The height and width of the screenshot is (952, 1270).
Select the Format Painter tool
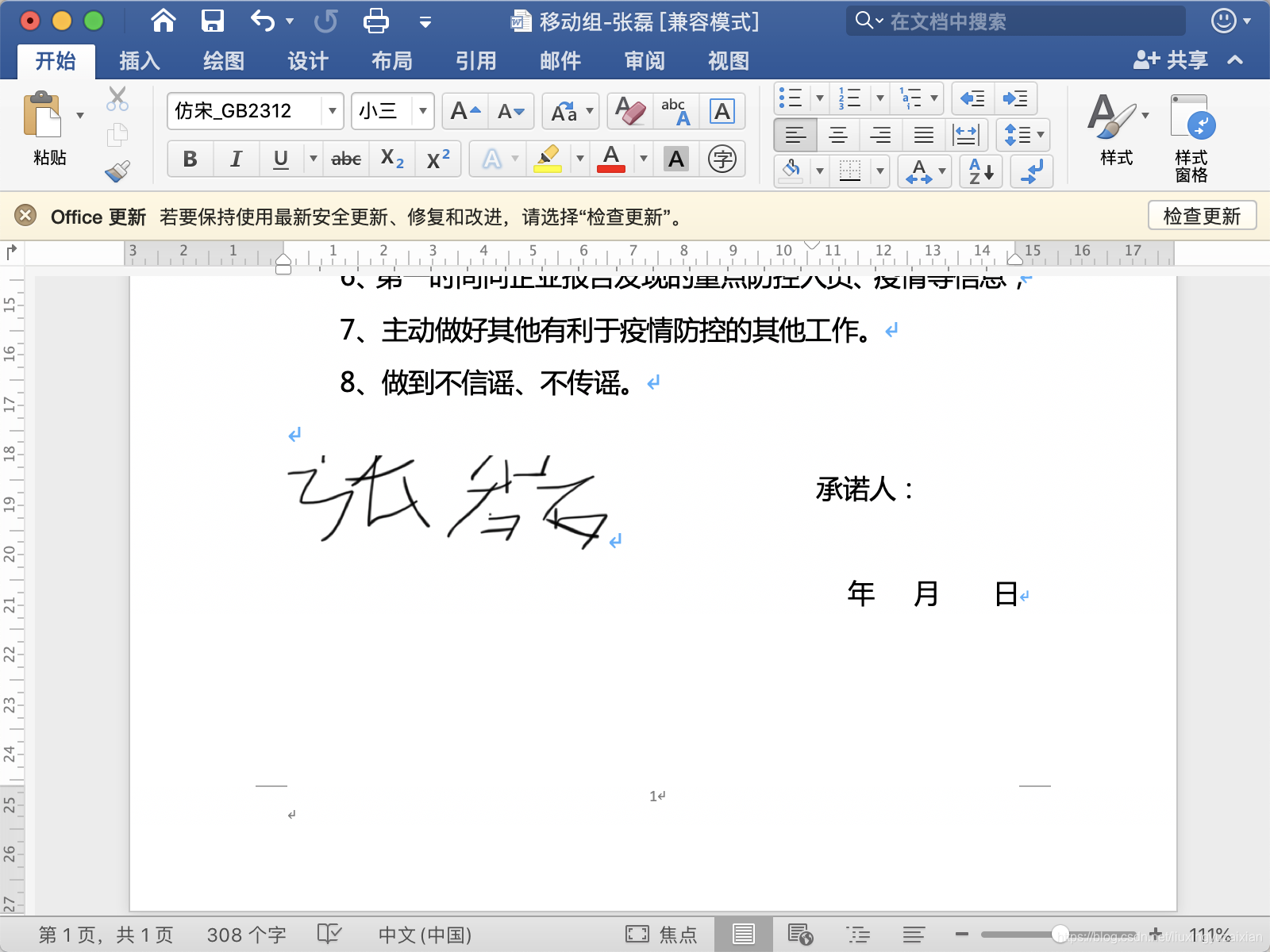pyautogui.click(x=116, y=171)
